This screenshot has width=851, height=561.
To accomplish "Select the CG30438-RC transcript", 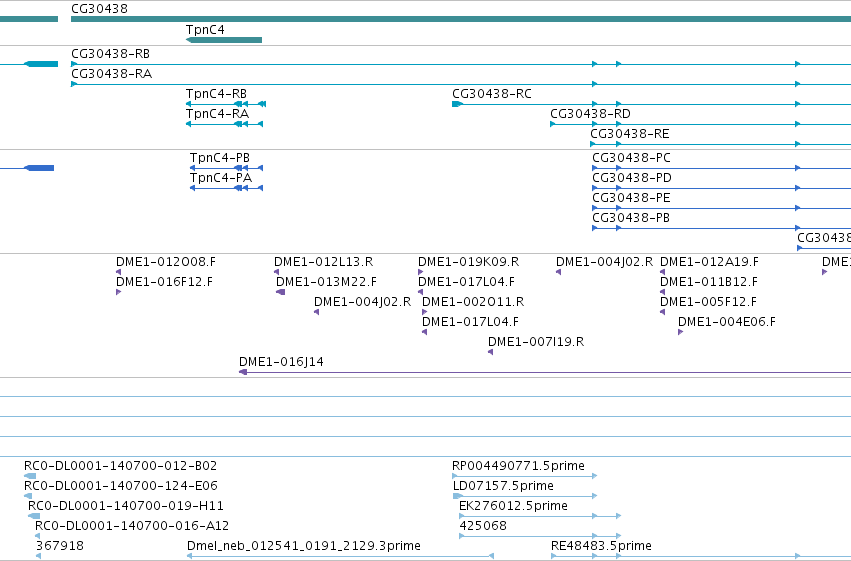I will pyautogui.click(x=651, y=104).
